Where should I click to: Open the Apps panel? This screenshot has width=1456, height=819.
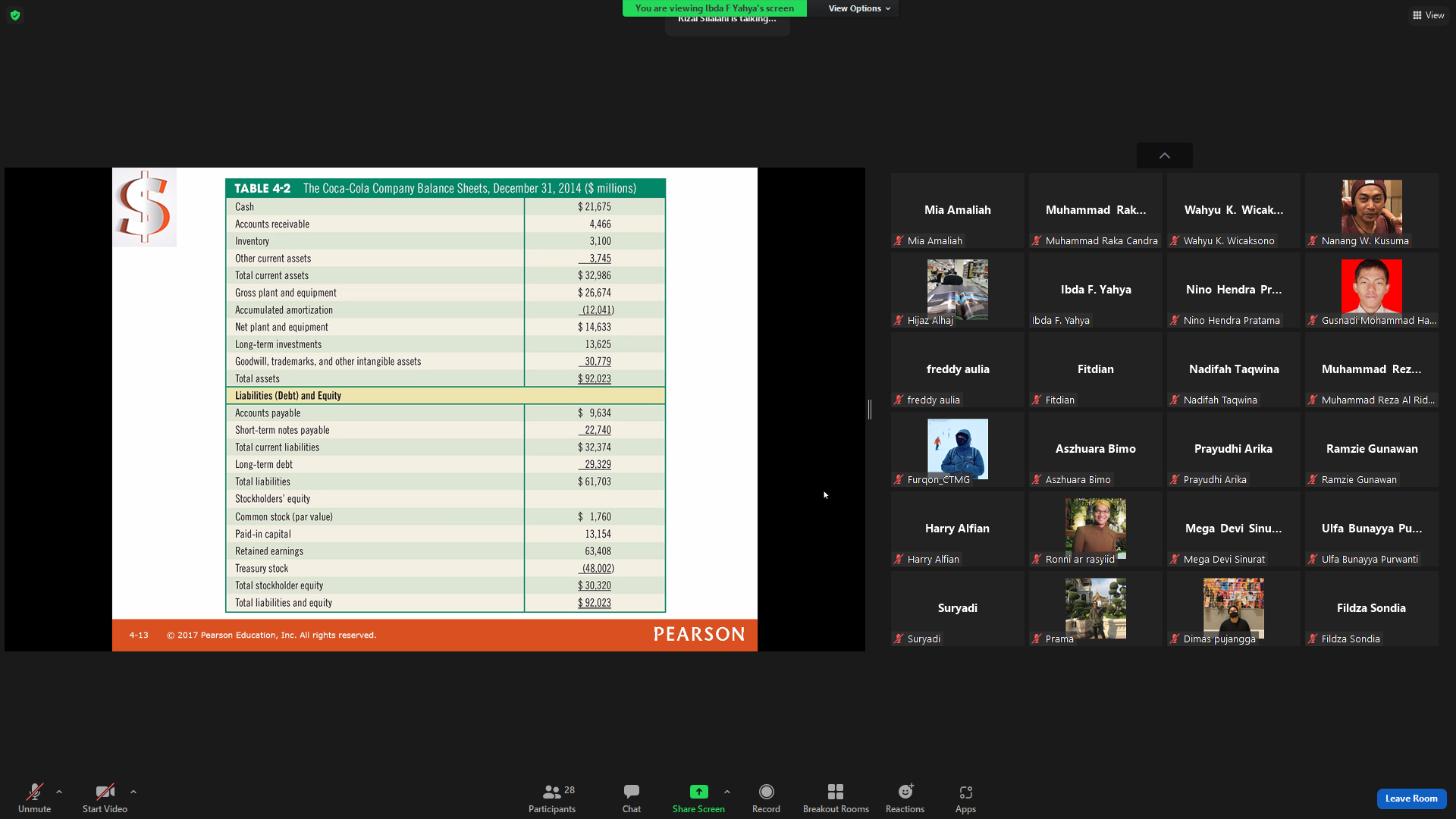point(965,799)
